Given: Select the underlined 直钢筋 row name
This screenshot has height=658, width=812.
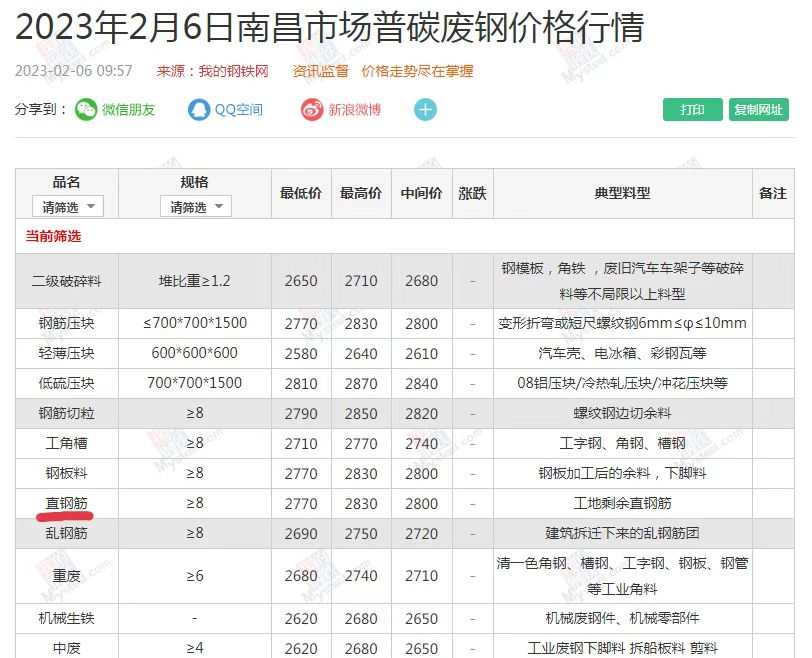Looking at the screenshot, I should [x=67, y=504].
